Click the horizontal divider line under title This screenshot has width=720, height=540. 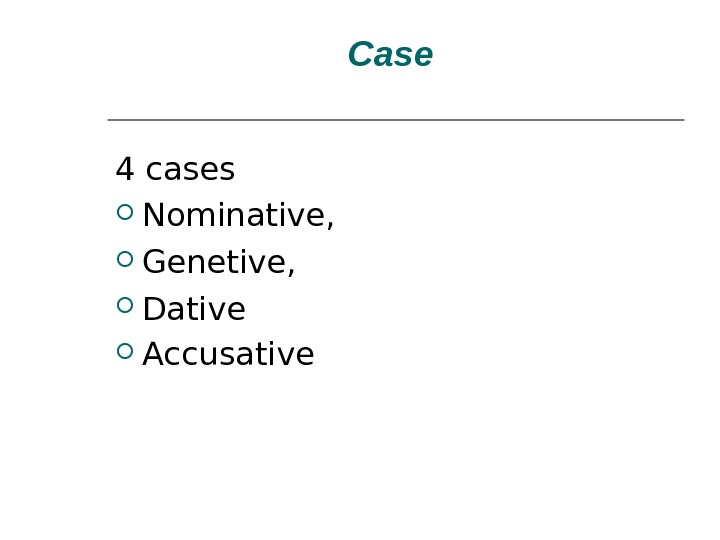[x=395, y=120]
